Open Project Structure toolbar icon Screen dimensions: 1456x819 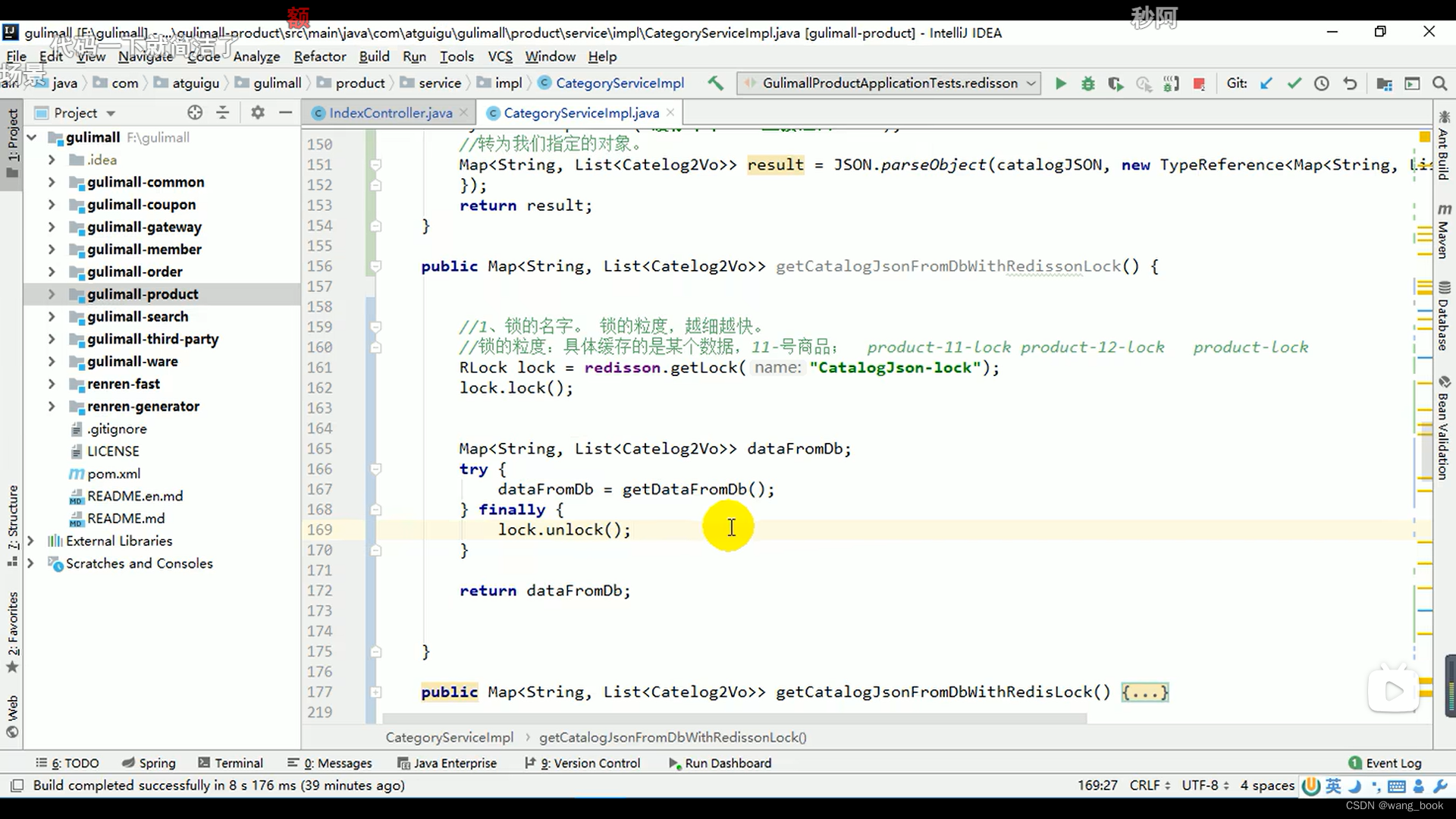[x=1384, y=83]
